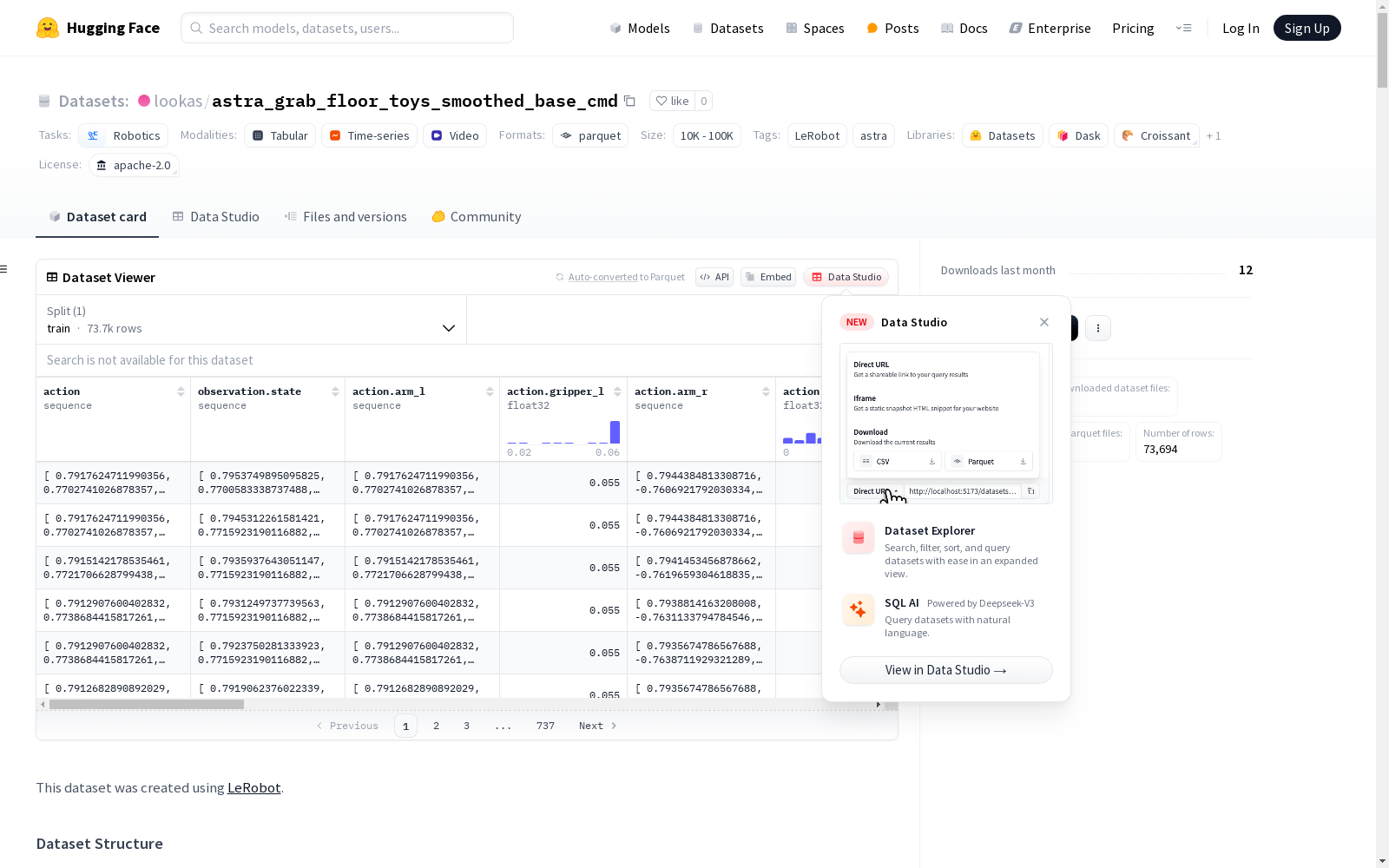The width and height of the screenshot is (1389, 868).
Task: Click the Hugging Face logo icon
Action: (x=48, y=28)
